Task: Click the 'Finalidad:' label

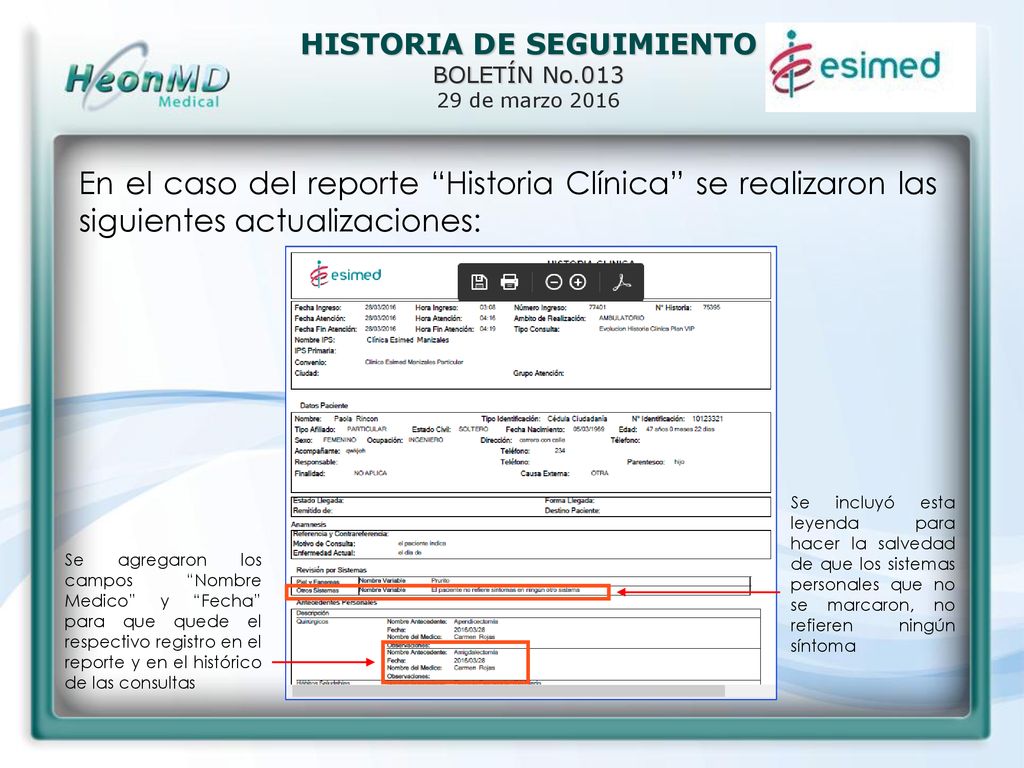Action: click(x=310, y=473)
